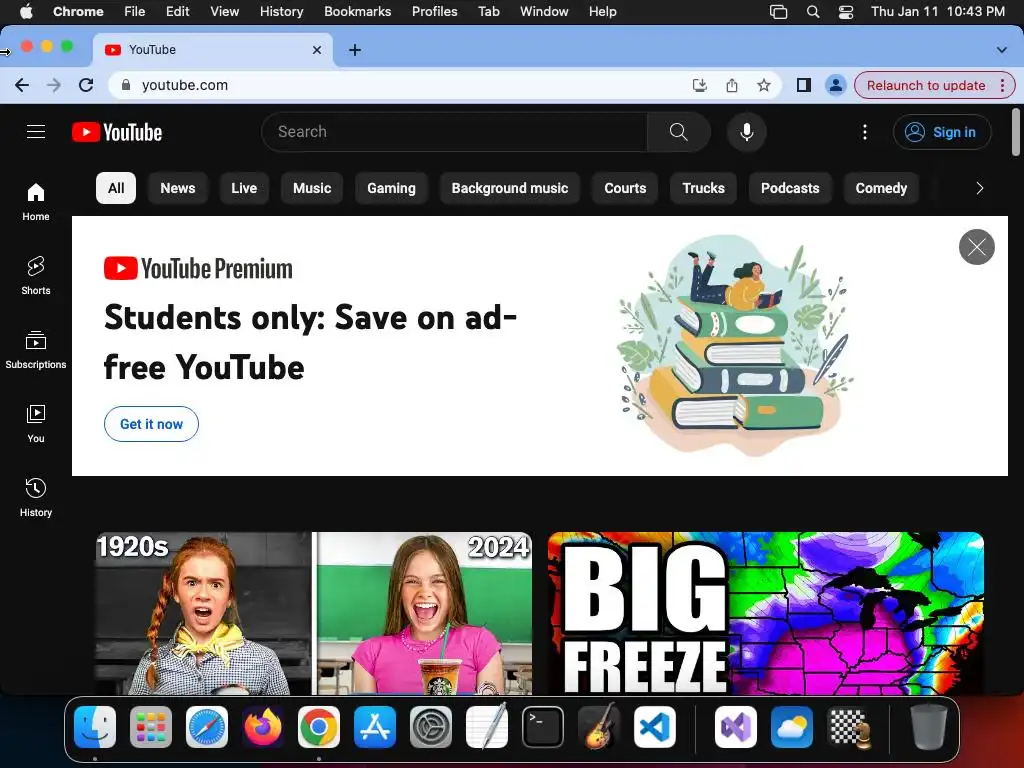Select the Live filter chip
Image resolution: width=1024 pixels, height=768 pixels.
point(244,188)
